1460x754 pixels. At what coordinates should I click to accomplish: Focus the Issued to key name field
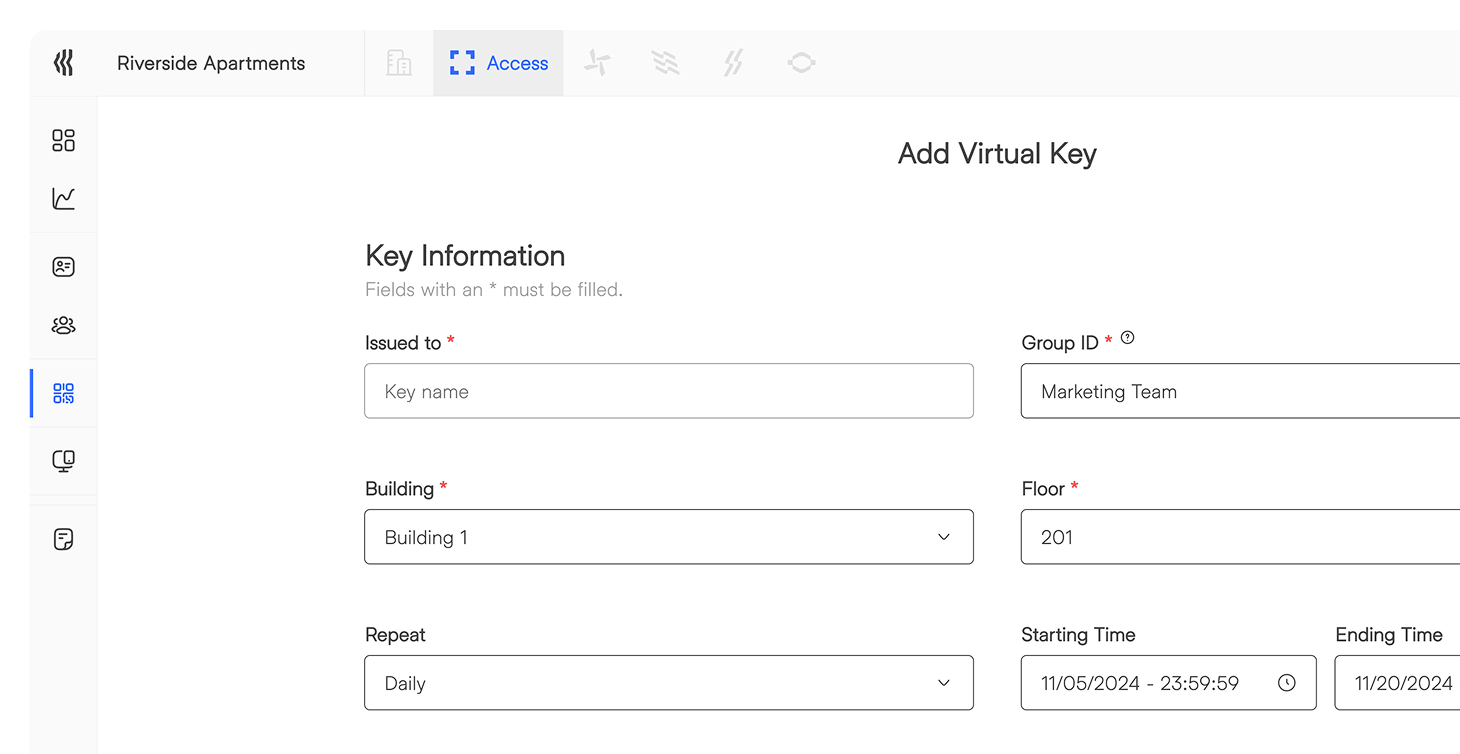669,391
